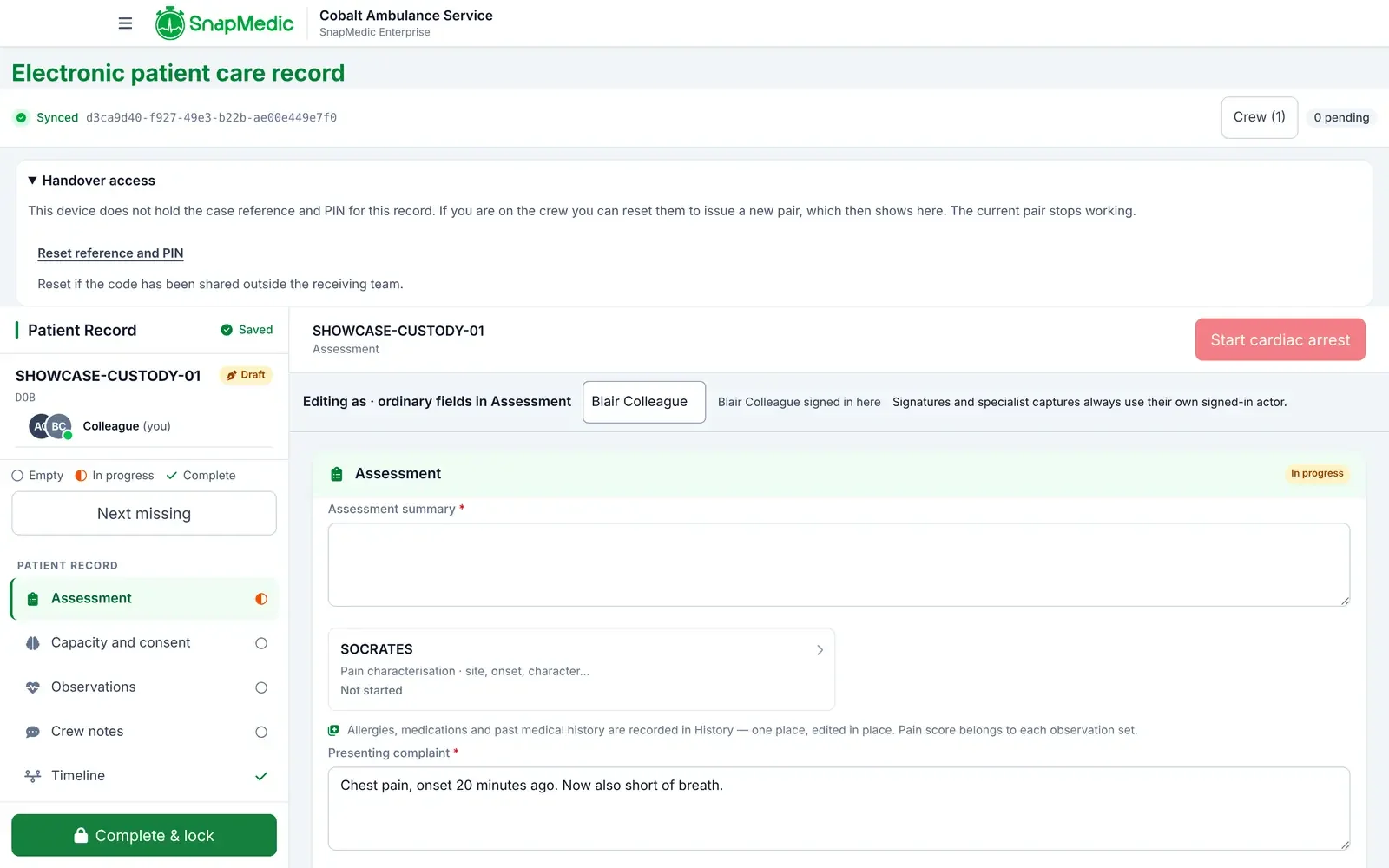Screen dimensions: 1389x868
Task: Click the Crew notes speech bubble icon
Action: [33, 732]
